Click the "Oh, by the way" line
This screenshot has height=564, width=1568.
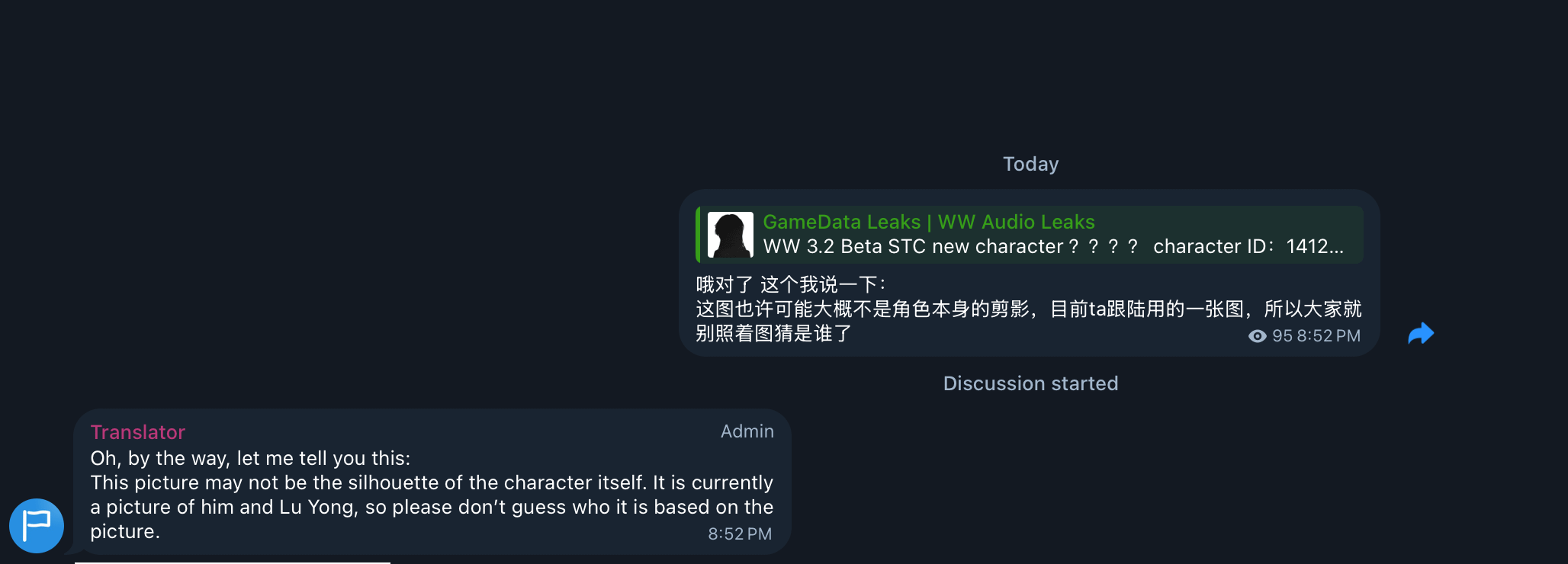[x=250, y=458]
